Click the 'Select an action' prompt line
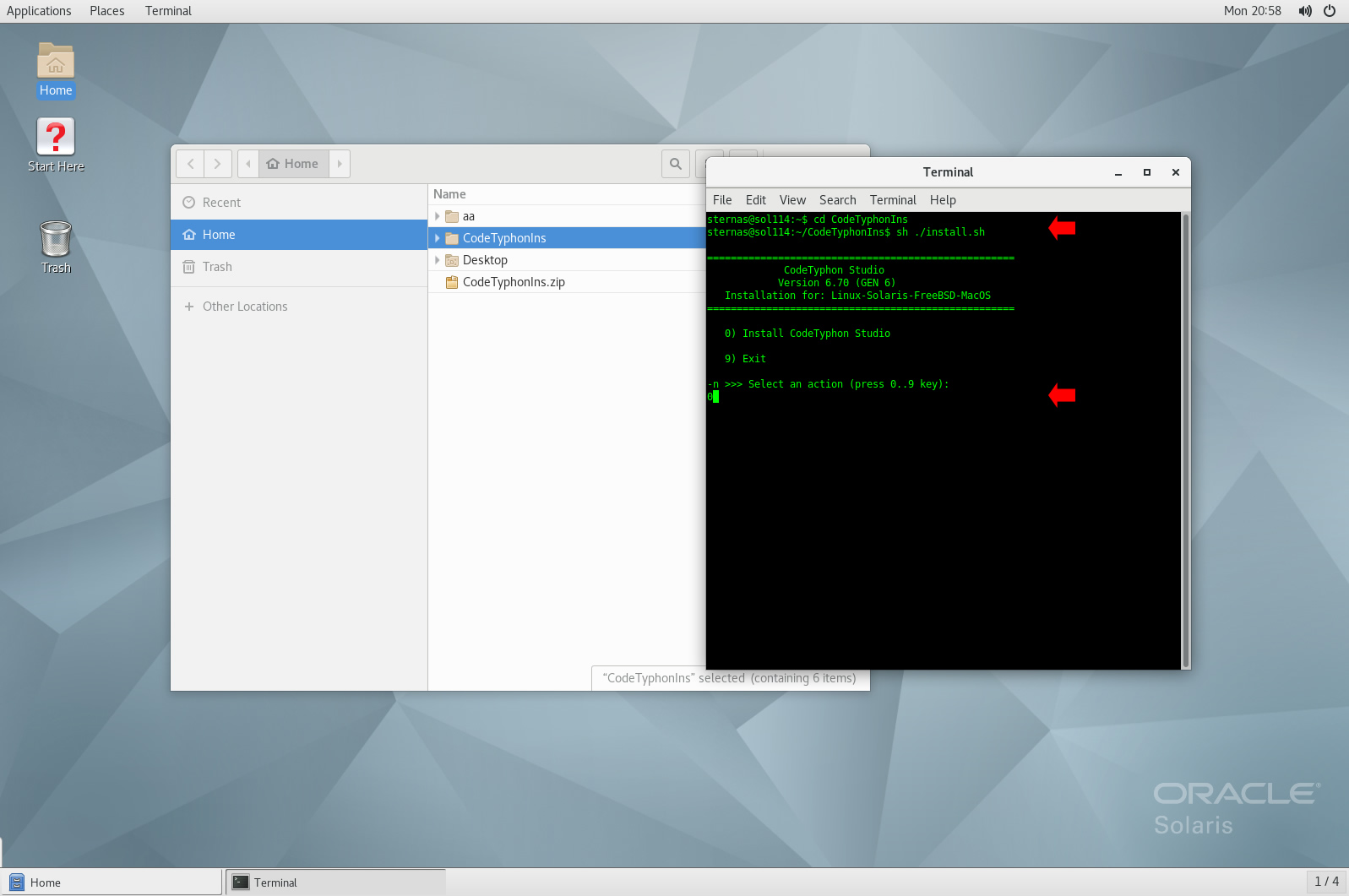This screenshot has height=896, width=1349. 829,384
